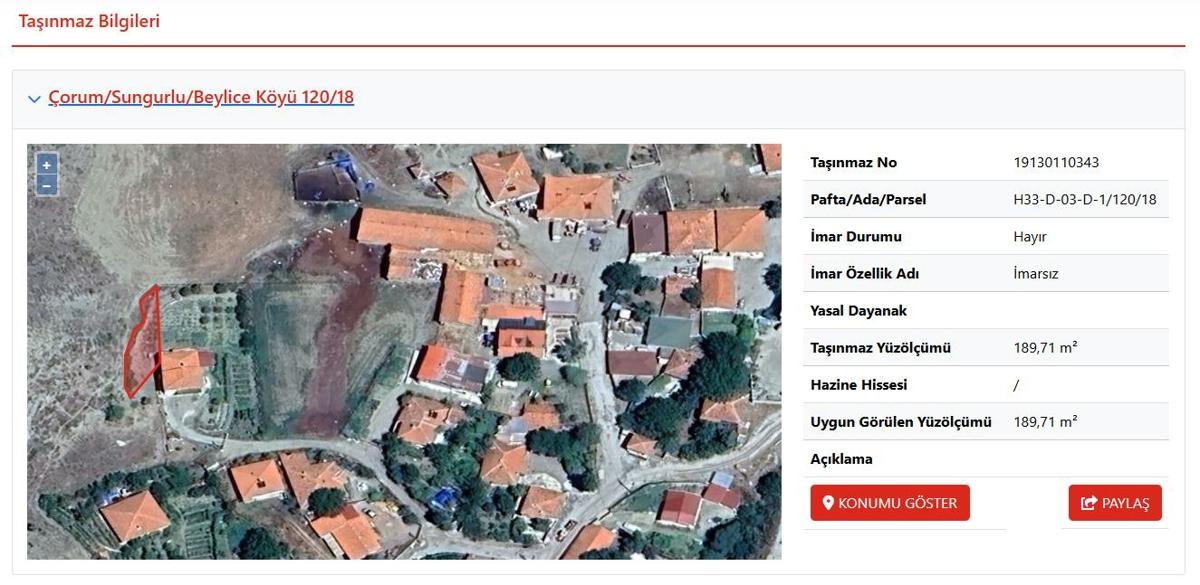Screen dimensions: 1200x585
Task: Zoom in on the map
Action: point(47,165)
